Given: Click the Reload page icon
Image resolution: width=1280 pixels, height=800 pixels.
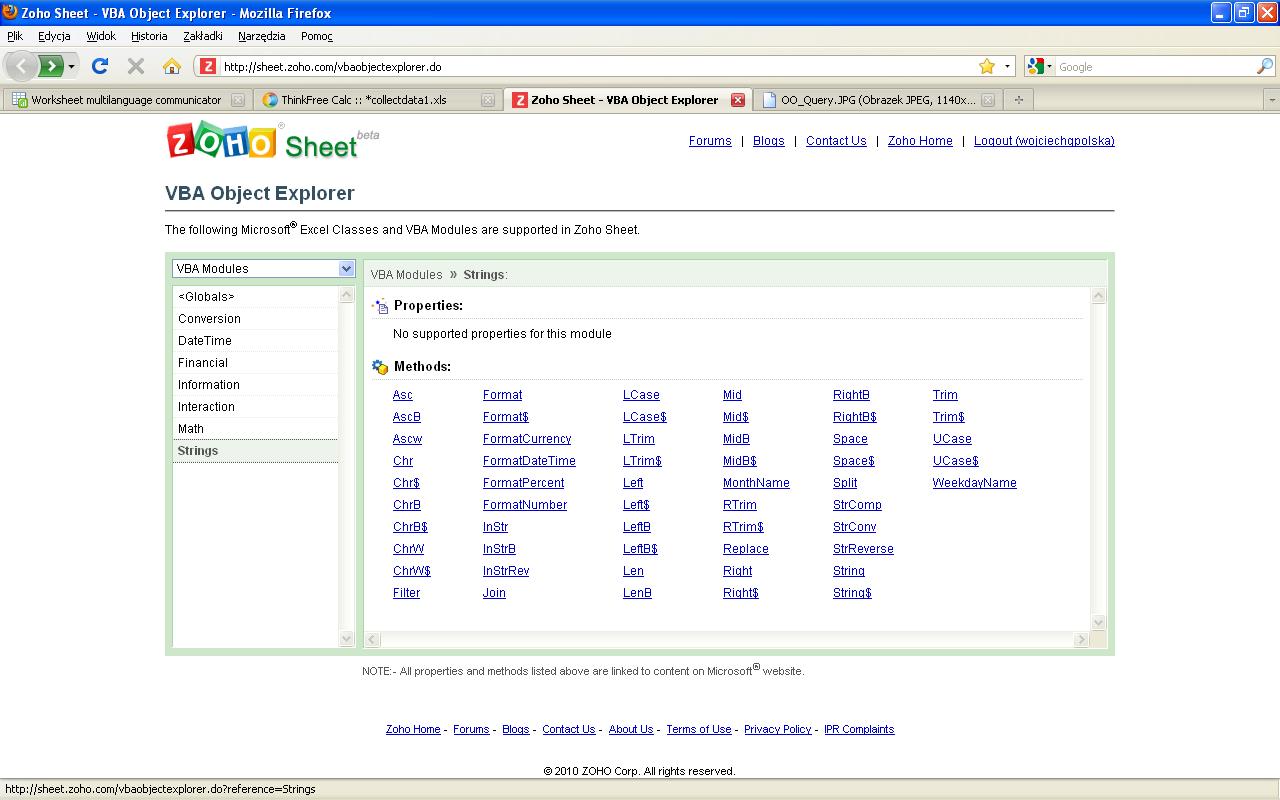Looking at the screenshot, I should (x=99, y=66).
